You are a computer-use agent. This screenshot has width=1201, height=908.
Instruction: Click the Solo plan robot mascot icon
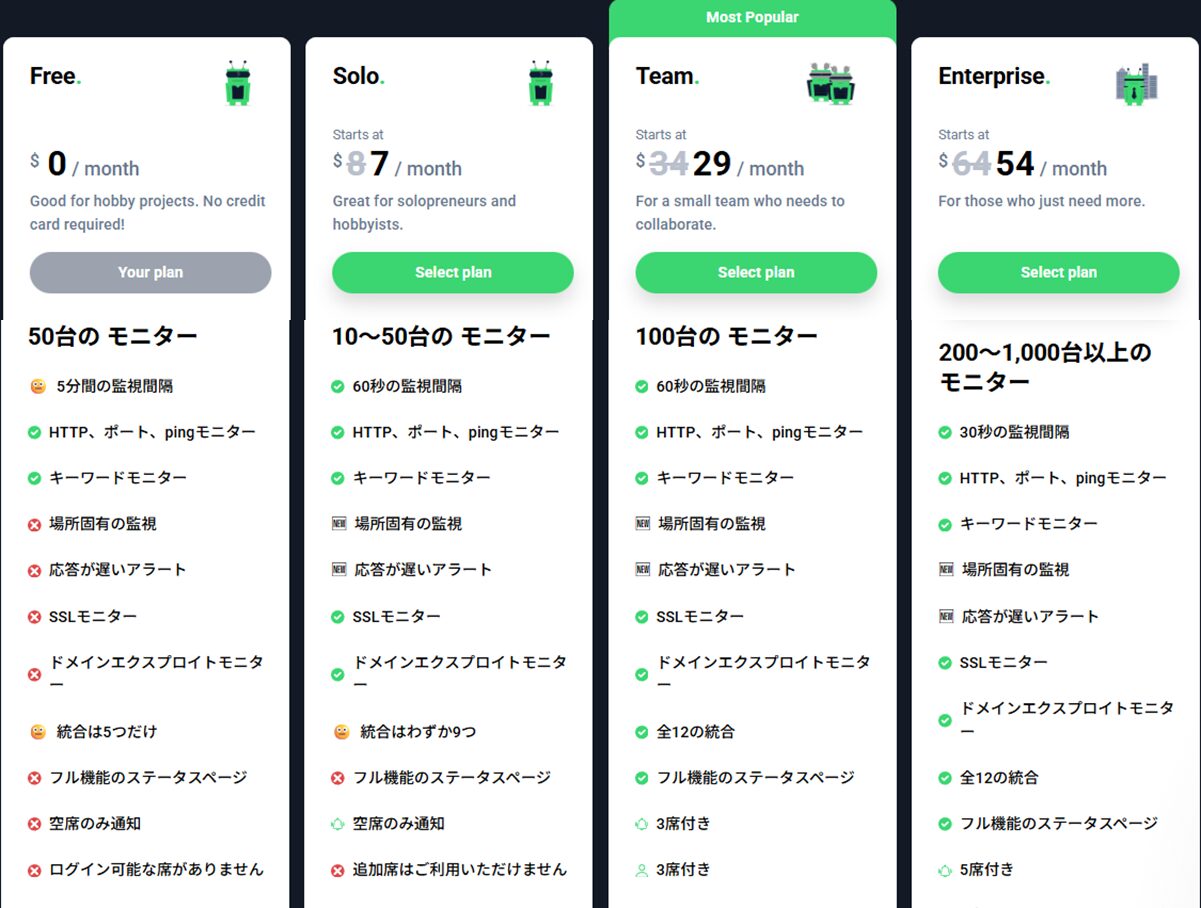(x=540, y=83)
